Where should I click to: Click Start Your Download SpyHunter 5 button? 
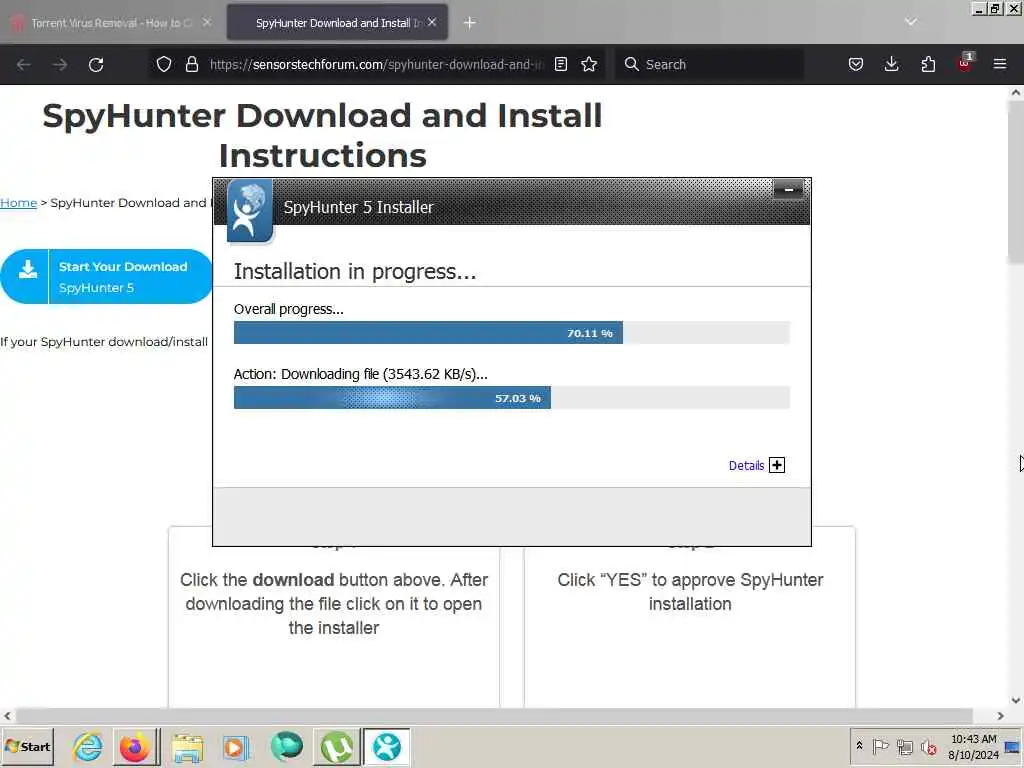106,277
